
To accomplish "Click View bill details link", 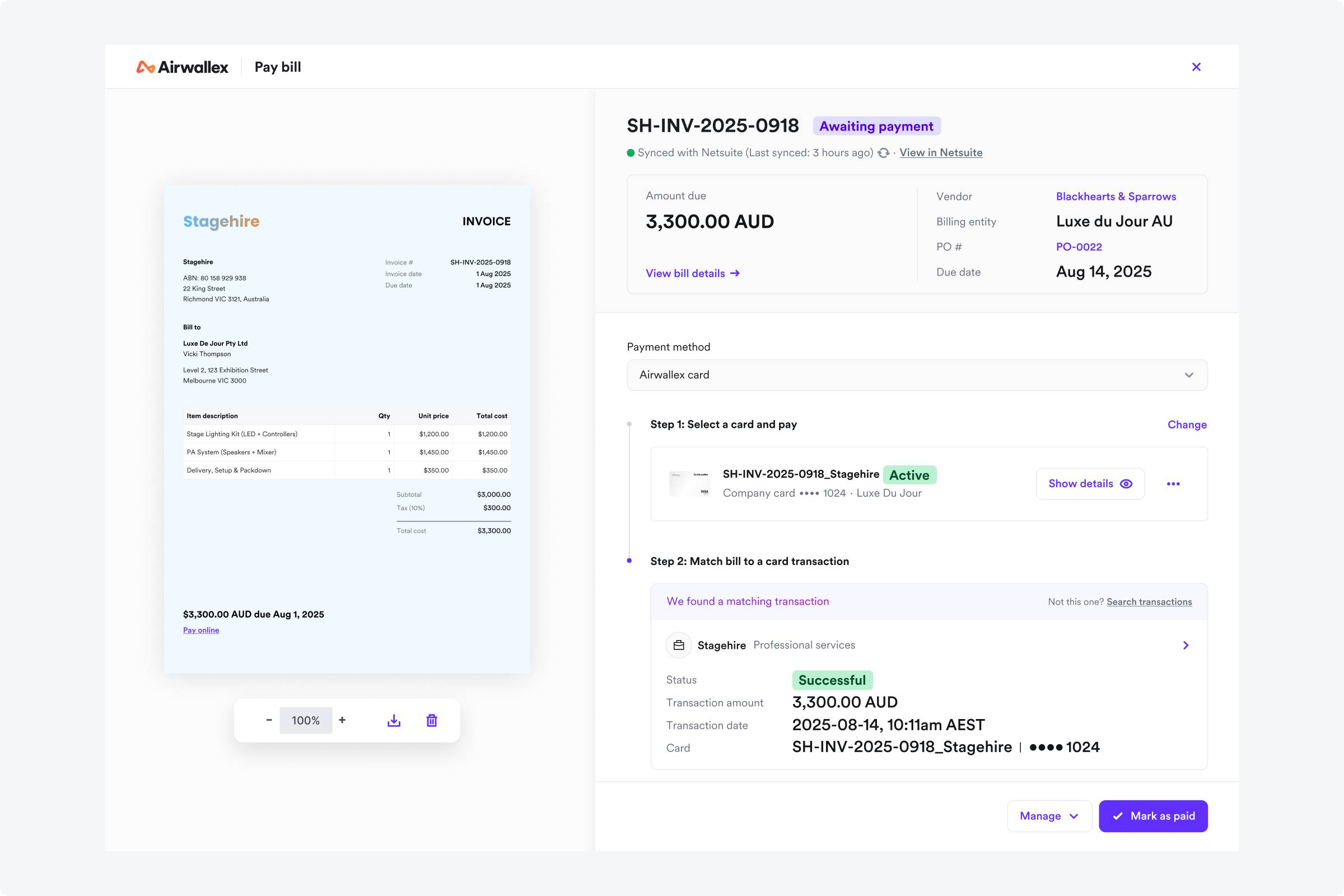I will (x=693, y=273).
